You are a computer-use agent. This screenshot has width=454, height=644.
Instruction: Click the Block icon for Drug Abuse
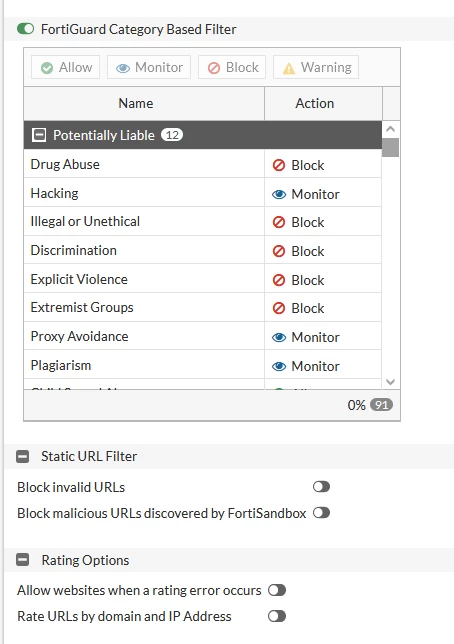coord(279,165)
